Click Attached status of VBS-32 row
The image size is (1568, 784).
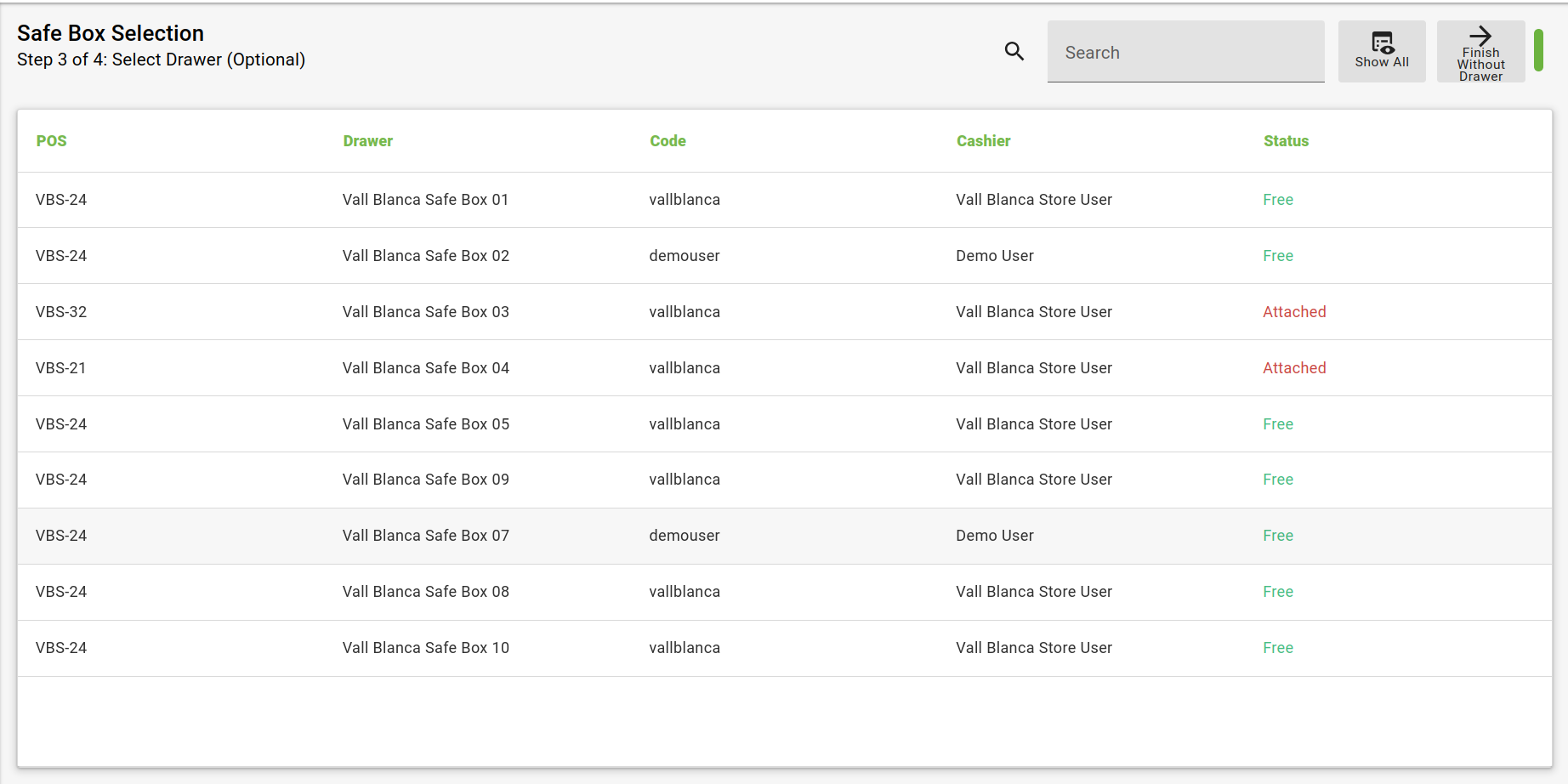pyautogui.click(x=1294, y=312)
